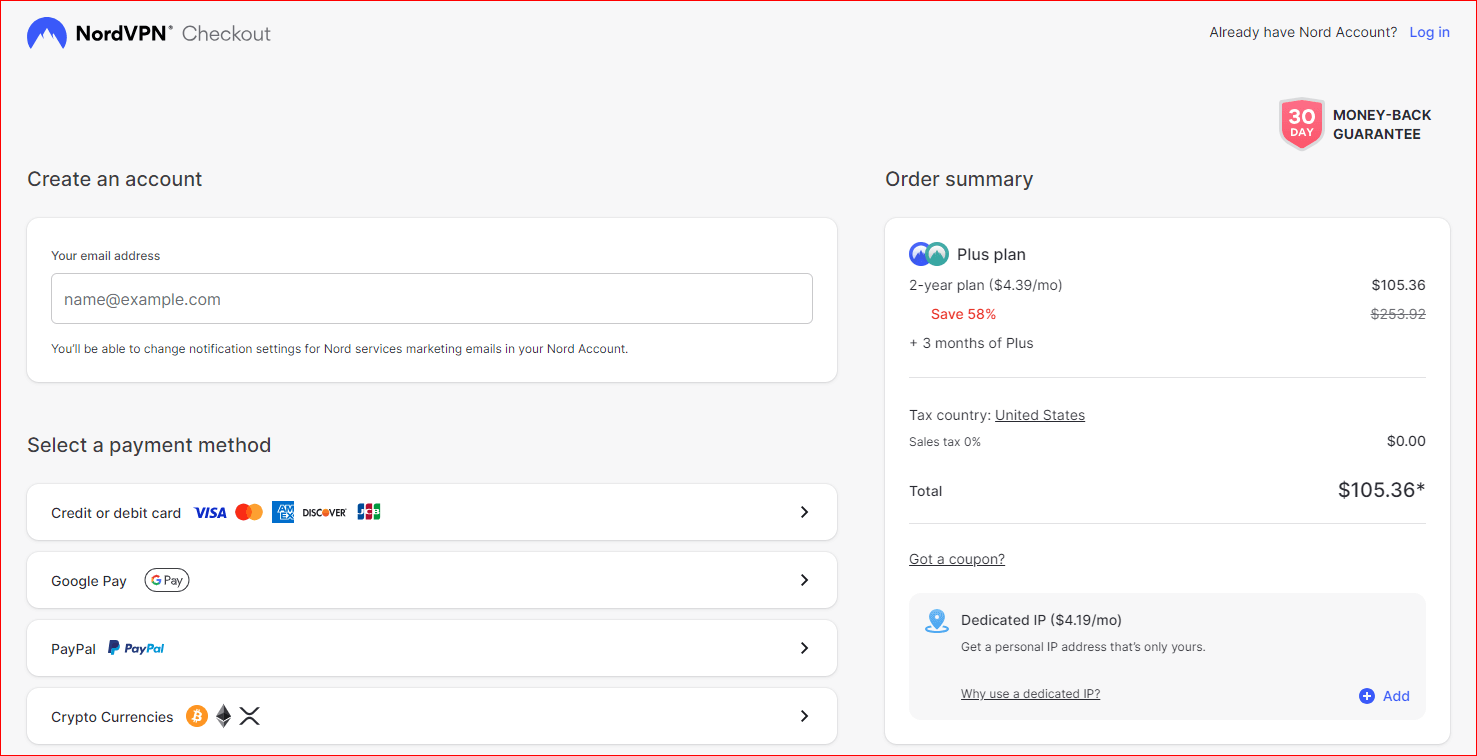Click the Sales tax 0% text
1477x756 pixels.
coord(945,441)
